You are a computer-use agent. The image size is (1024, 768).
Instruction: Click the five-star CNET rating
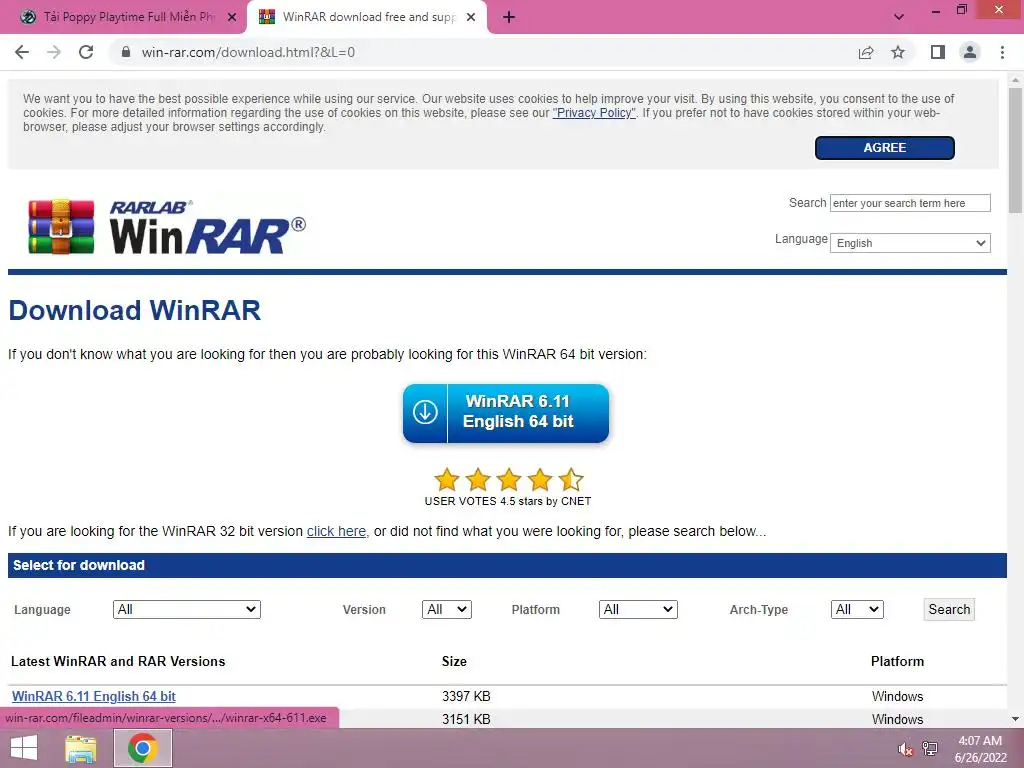(508, 479)
